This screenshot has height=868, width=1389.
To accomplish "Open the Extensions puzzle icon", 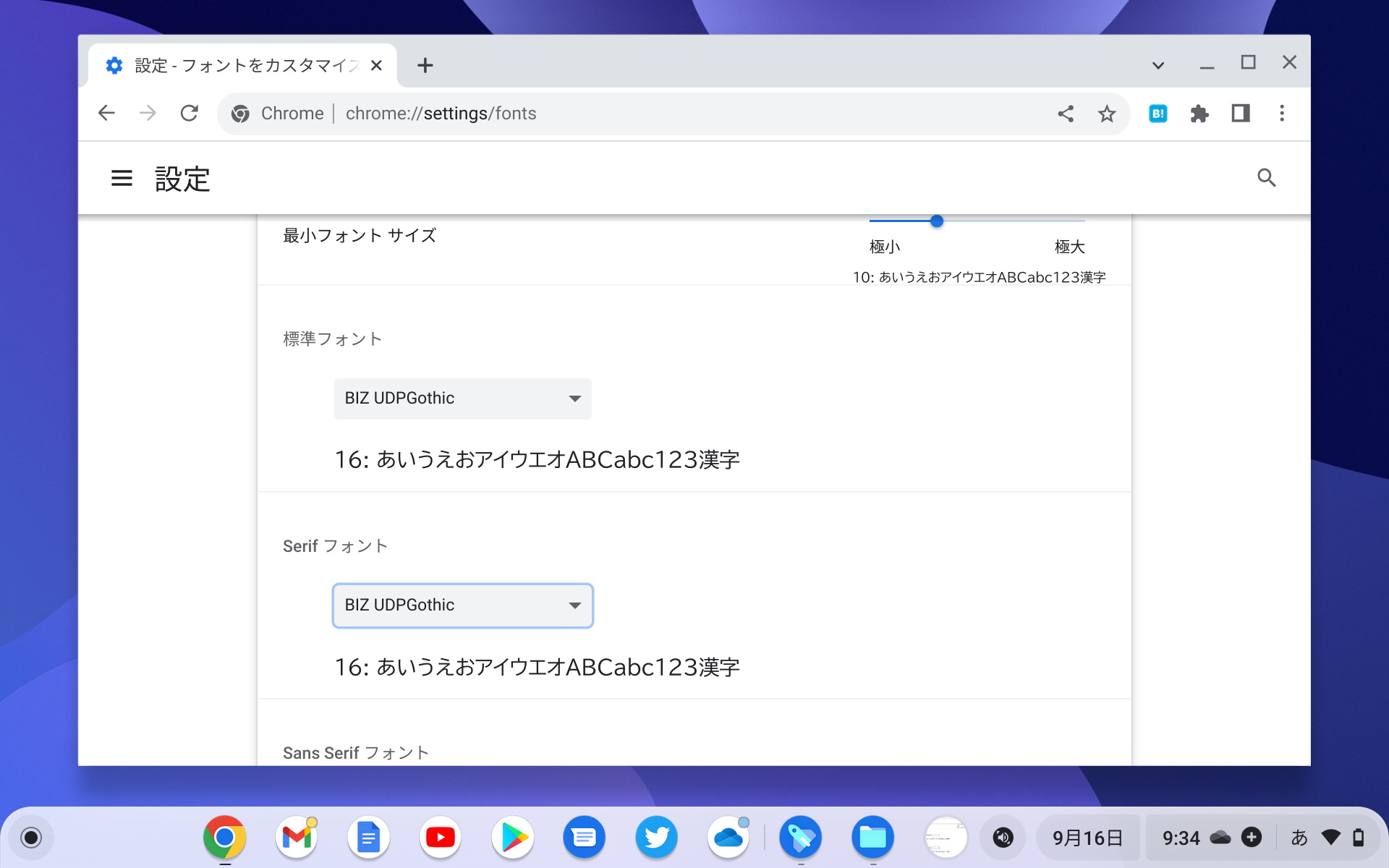I will click(x=1199, y=113).
